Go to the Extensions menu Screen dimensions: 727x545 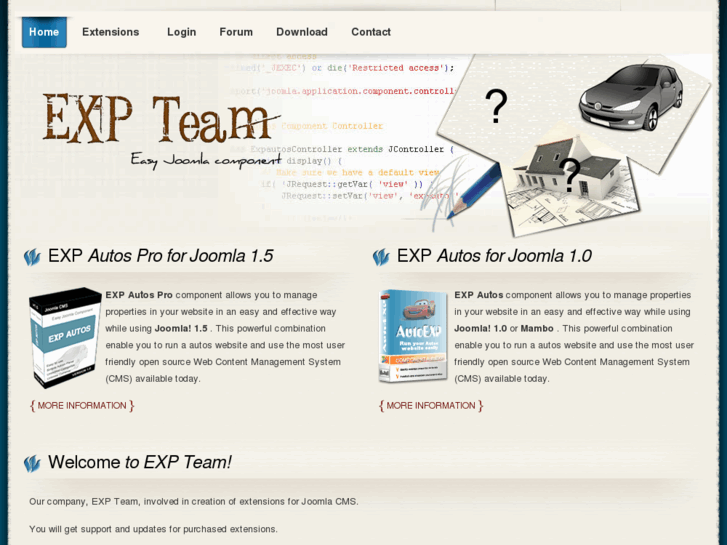(111, 32)
